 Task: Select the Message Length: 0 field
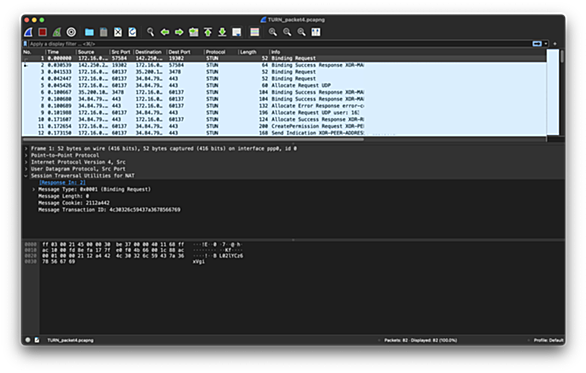tap(64, 196)
